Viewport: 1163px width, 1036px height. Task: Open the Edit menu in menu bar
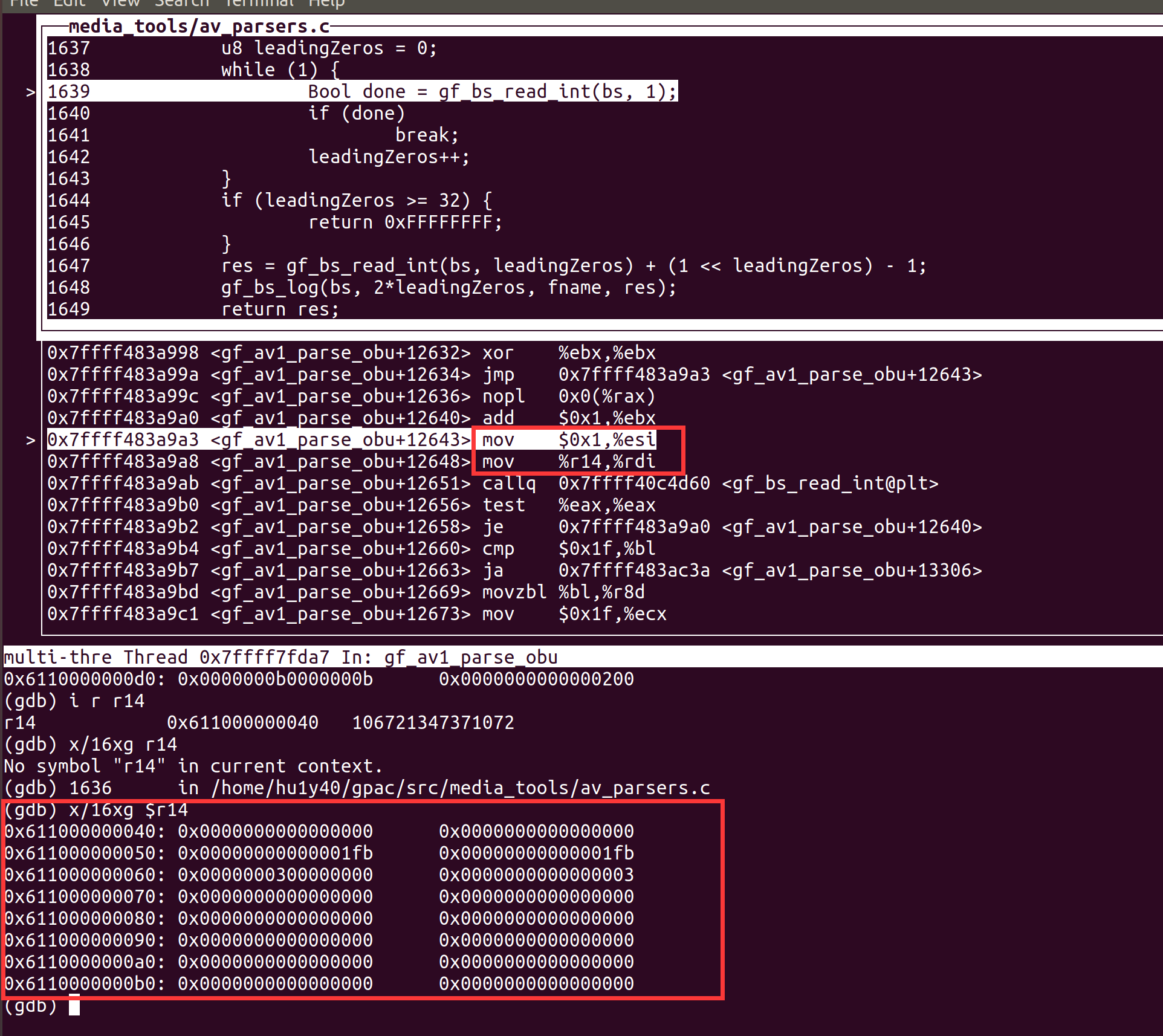pyautogui.click(x=70, y=4)
